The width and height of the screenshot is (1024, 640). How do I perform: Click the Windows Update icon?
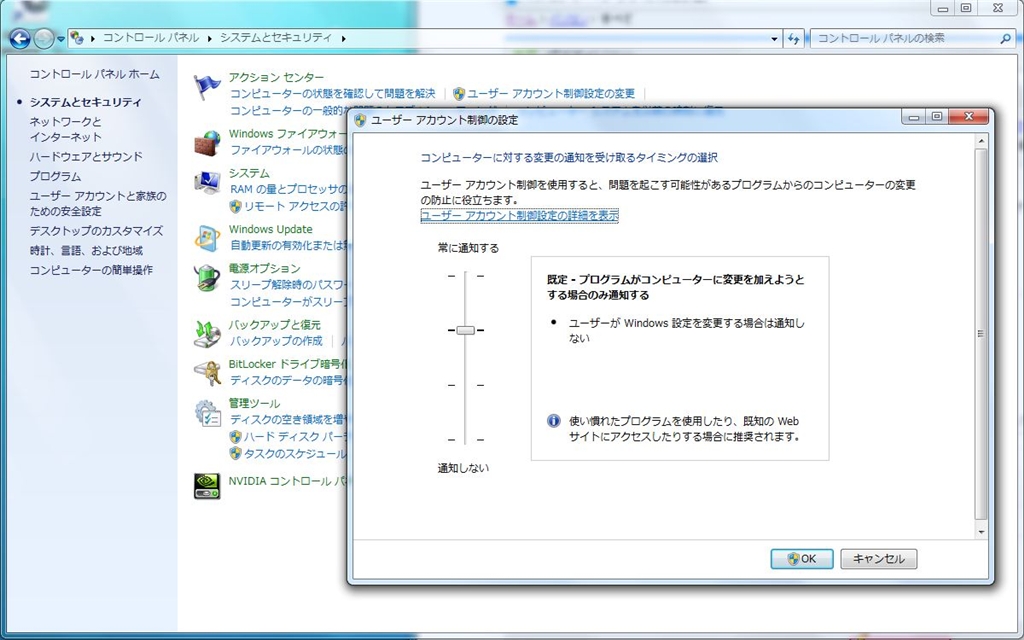(207, 238)
